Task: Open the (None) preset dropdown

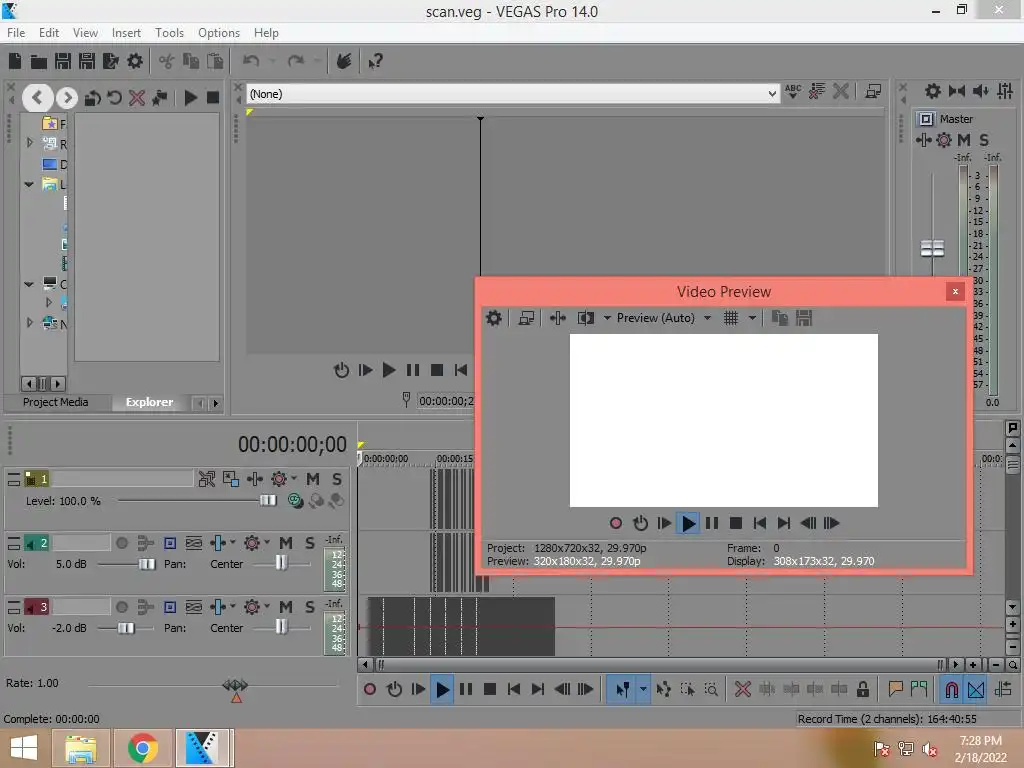Action: tap(773, 94)
